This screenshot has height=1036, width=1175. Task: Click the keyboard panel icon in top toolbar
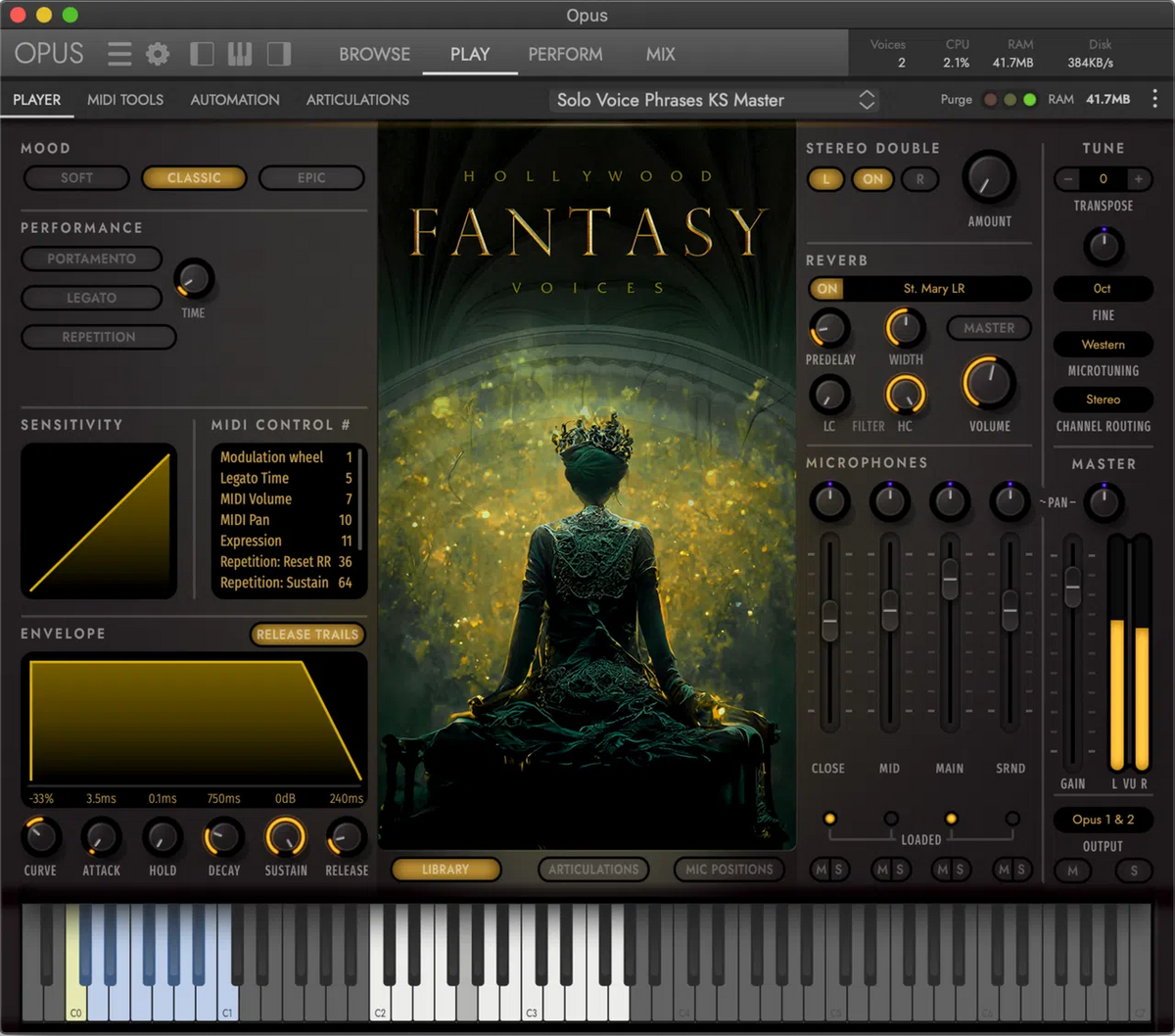tap(240, 54)
